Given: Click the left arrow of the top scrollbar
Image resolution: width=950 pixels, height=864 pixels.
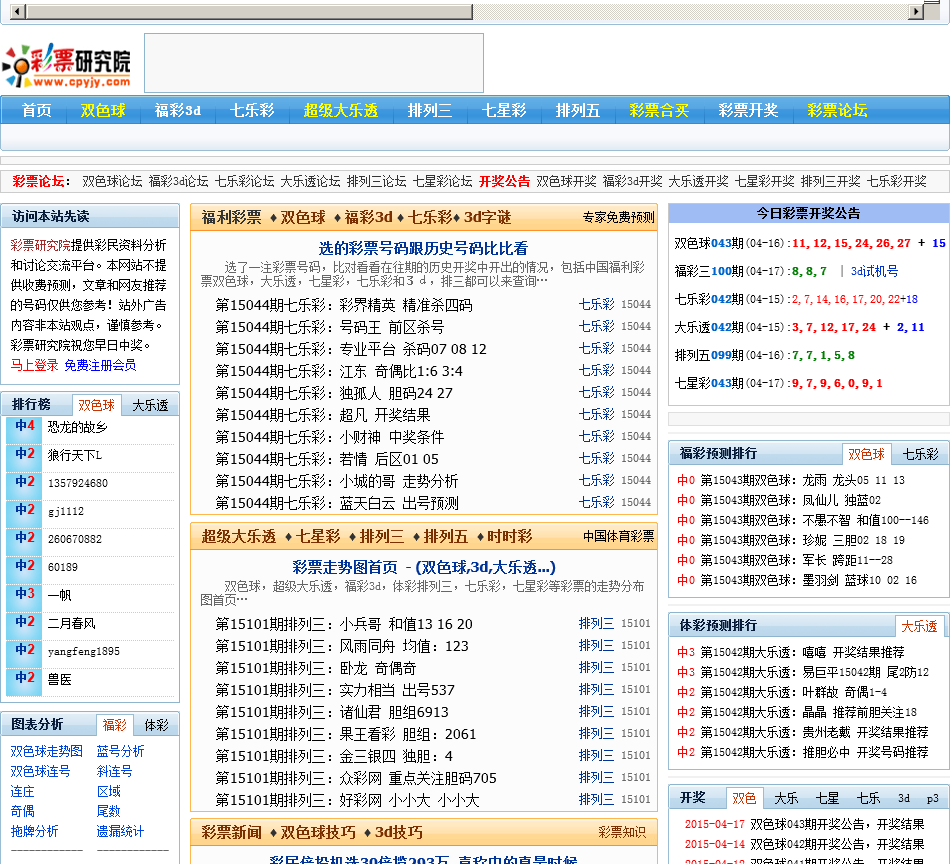Looking at the screenshot, I should coord(8,12).
